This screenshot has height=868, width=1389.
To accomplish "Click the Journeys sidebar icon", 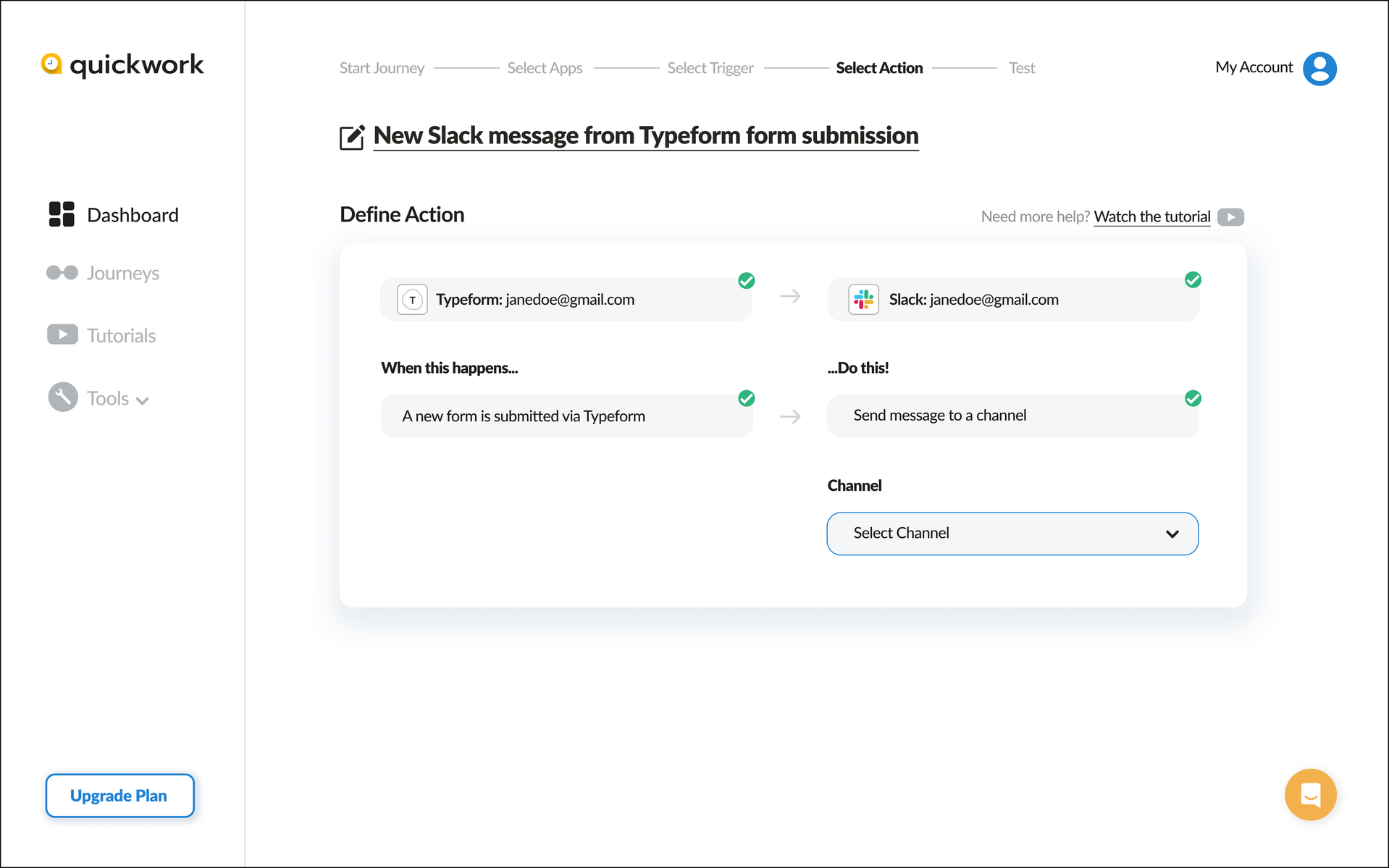I will point(62,273).
